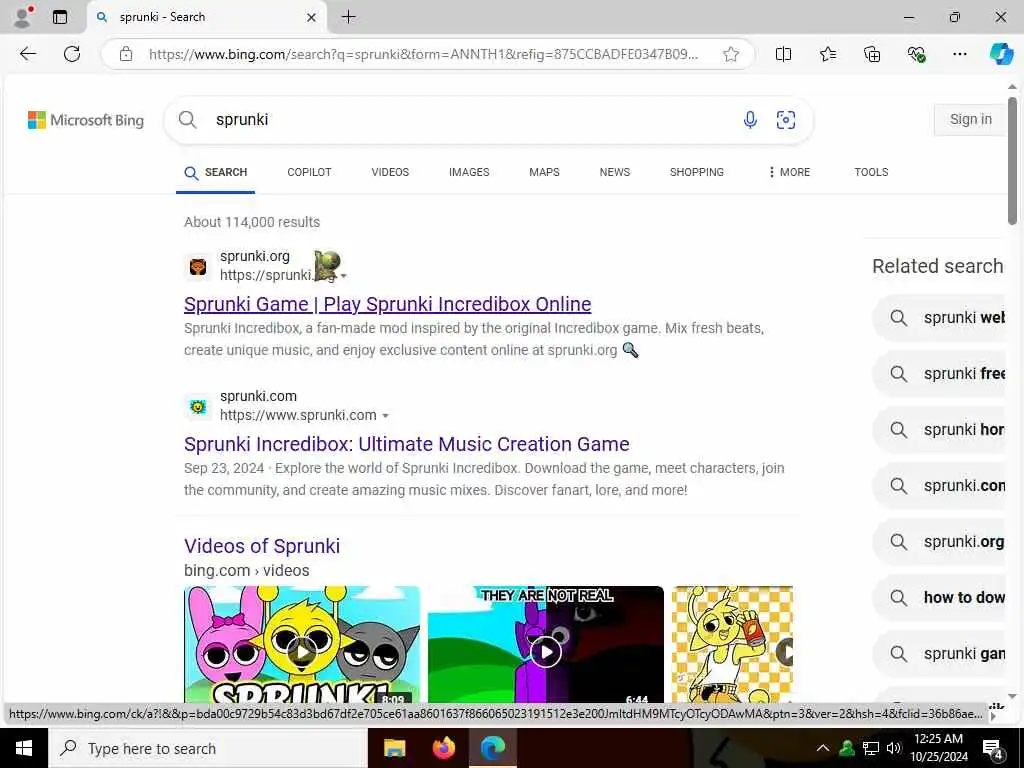Open the profile icon in title bar

click(x=23, y=17)
